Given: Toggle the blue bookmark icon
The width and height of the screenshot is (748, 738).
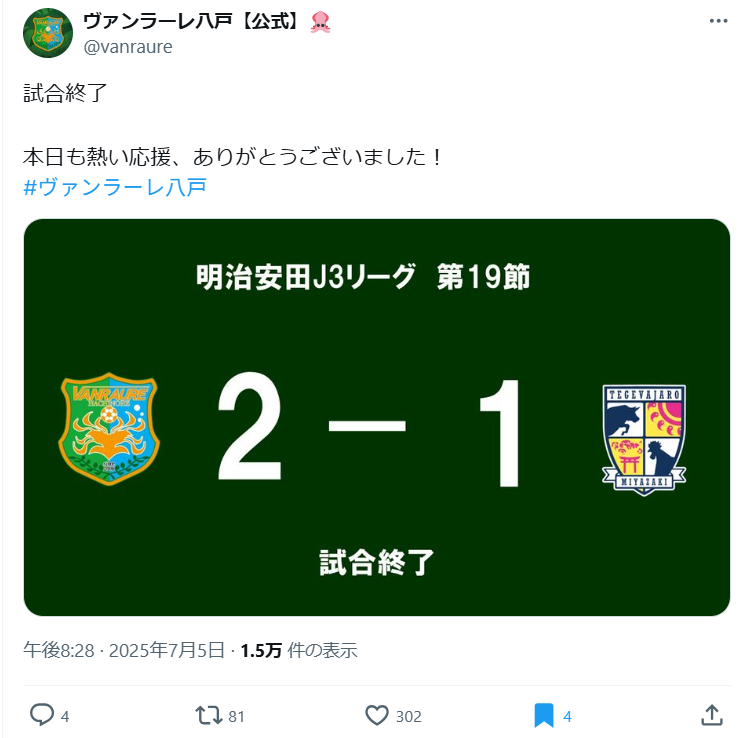Looking at the screenshot, I should click(x=544, y=715).
